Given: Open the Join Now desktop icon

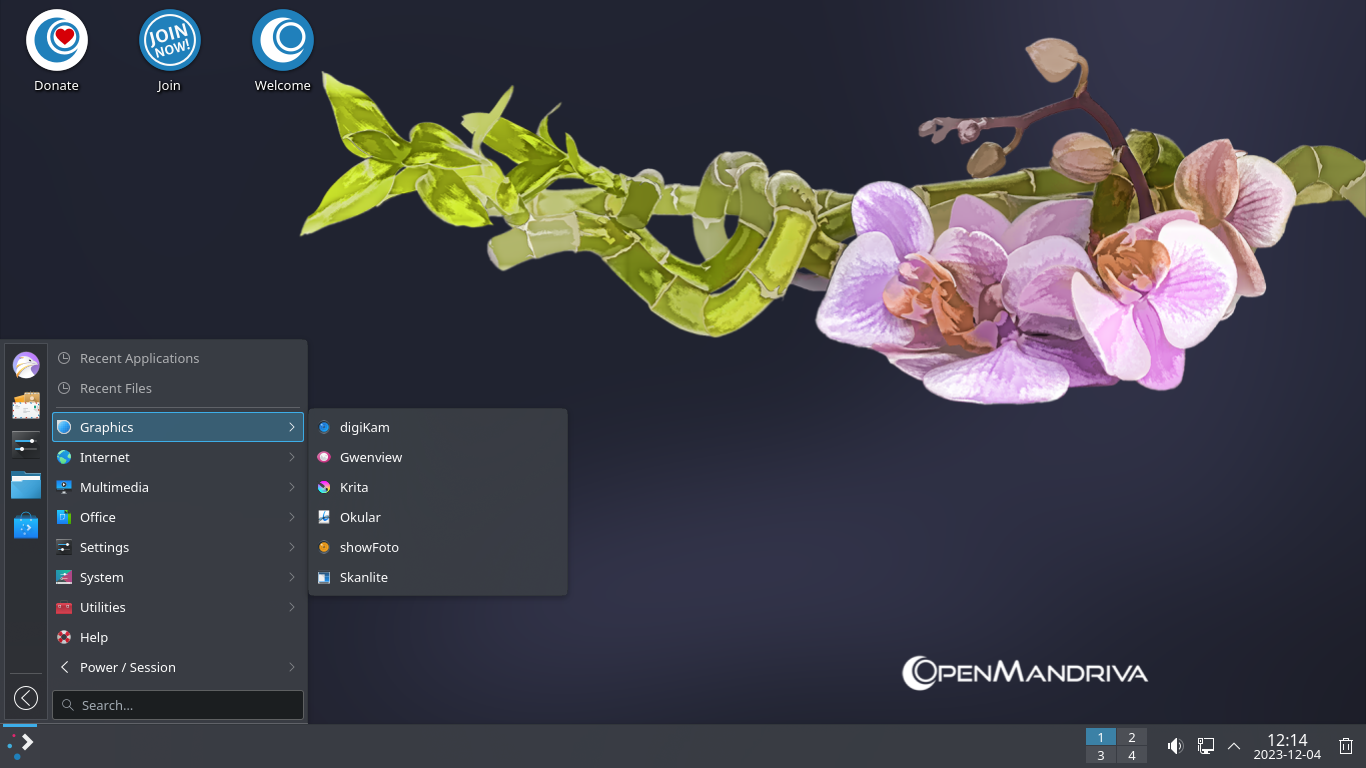Looking at the screenshot, I should click(169, 52).
